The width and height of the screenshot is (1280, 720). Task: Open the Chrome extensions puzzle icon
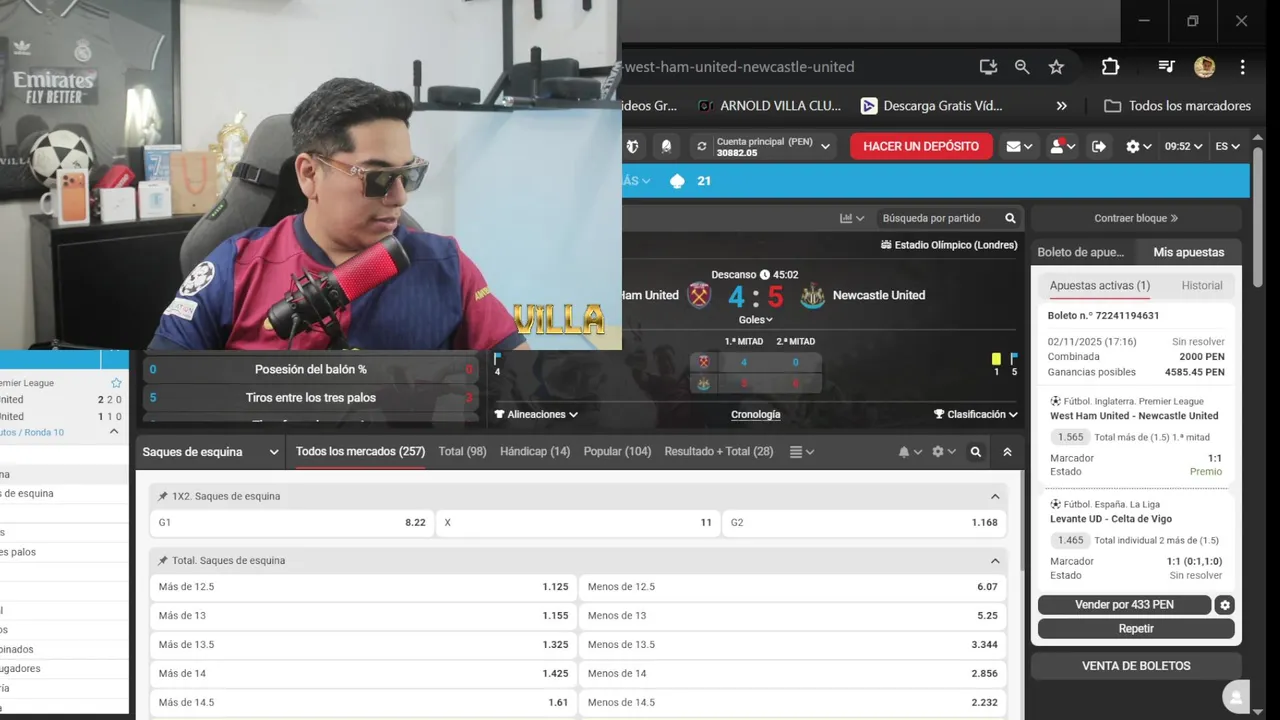pyautogui.click(x=1110, y=67)
